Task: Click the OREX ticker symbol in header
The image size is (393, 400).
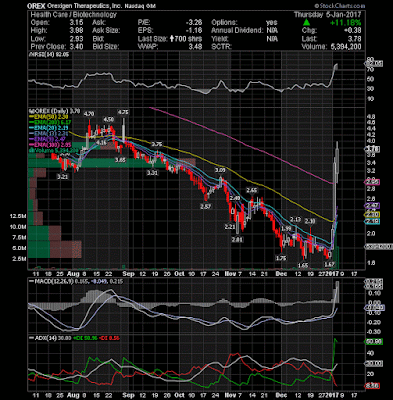Action: [x=35, y=6]
